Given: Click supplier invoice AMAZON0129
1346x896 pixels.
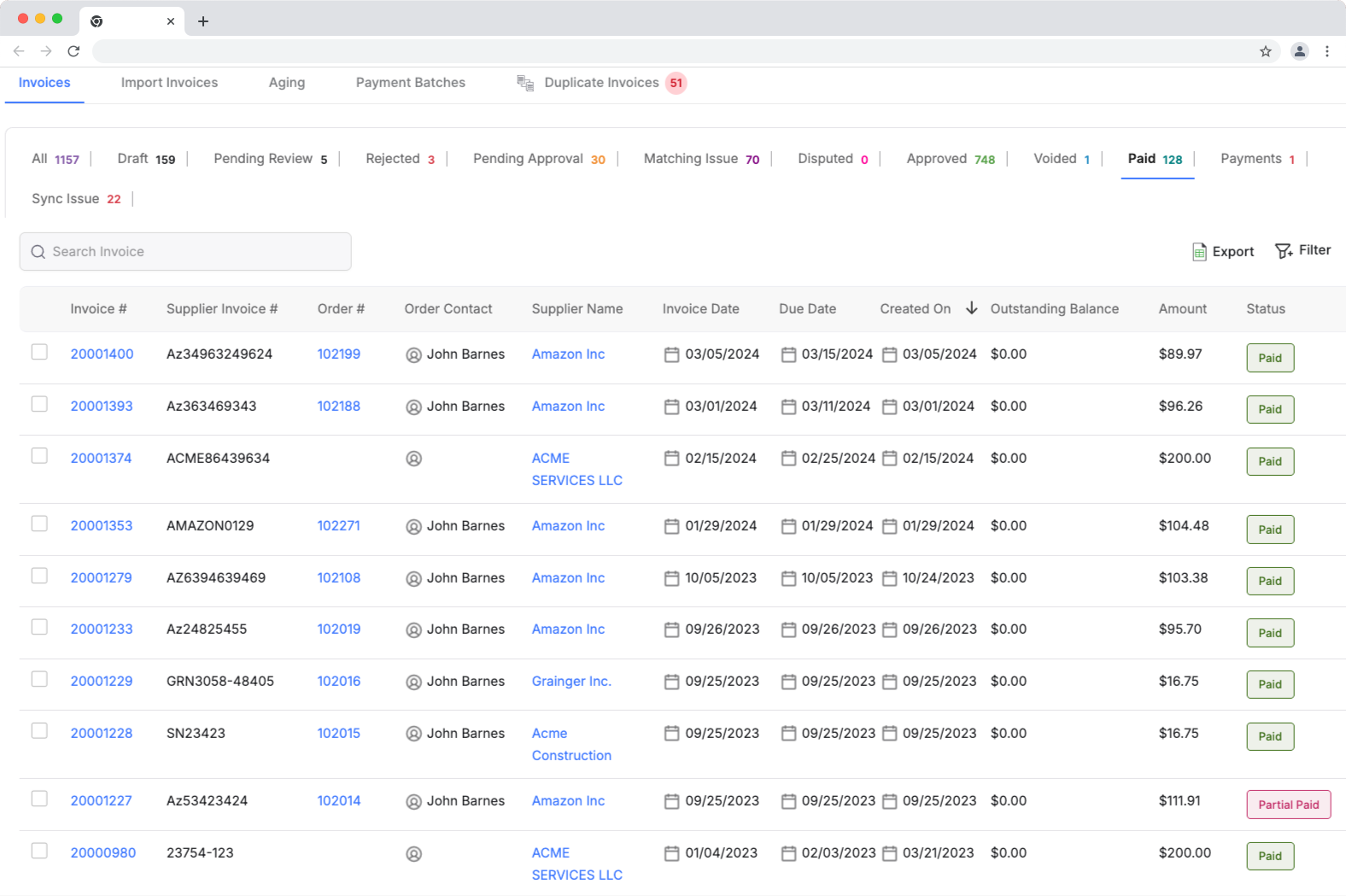Looking at the screenshot, I should (210, 526).
